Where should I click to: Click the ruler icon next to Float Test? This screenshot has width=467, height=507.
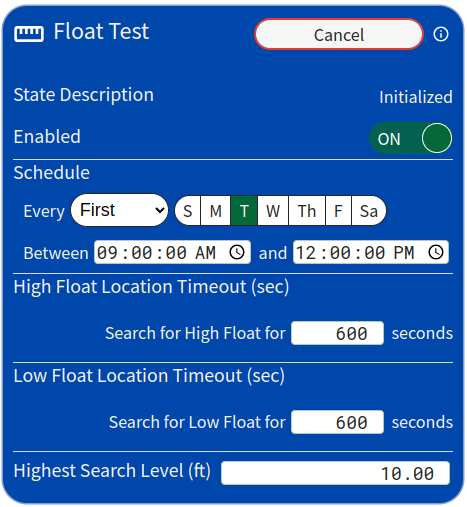click(x=29, y=33)
